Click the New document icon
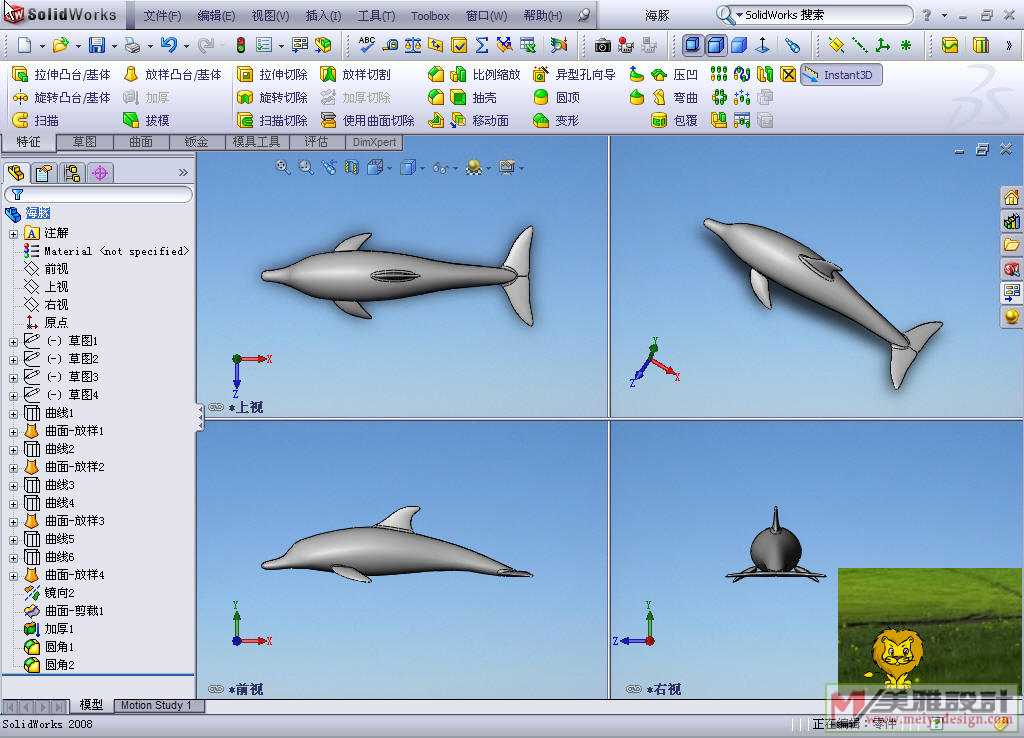The height and width of the screenshot is (738, 1024). coord(24,45)
